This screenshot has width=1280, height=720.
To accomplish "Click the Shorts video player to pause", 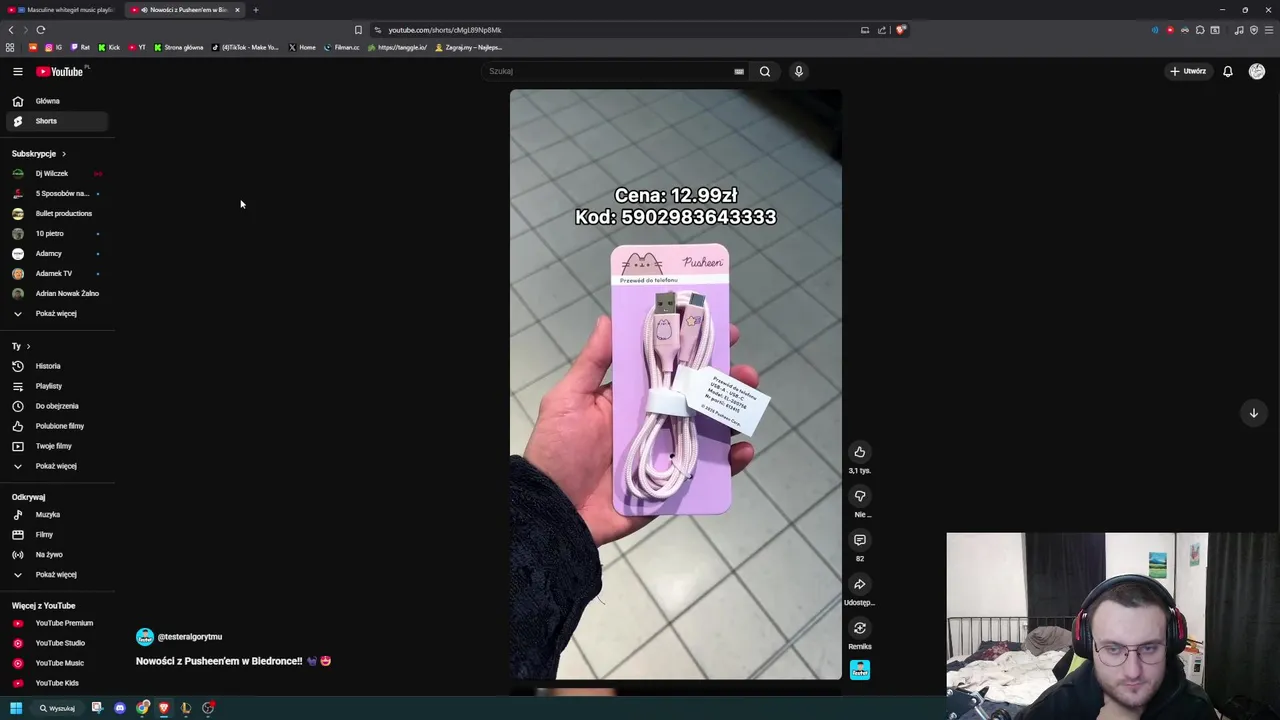I will [676, 385].
